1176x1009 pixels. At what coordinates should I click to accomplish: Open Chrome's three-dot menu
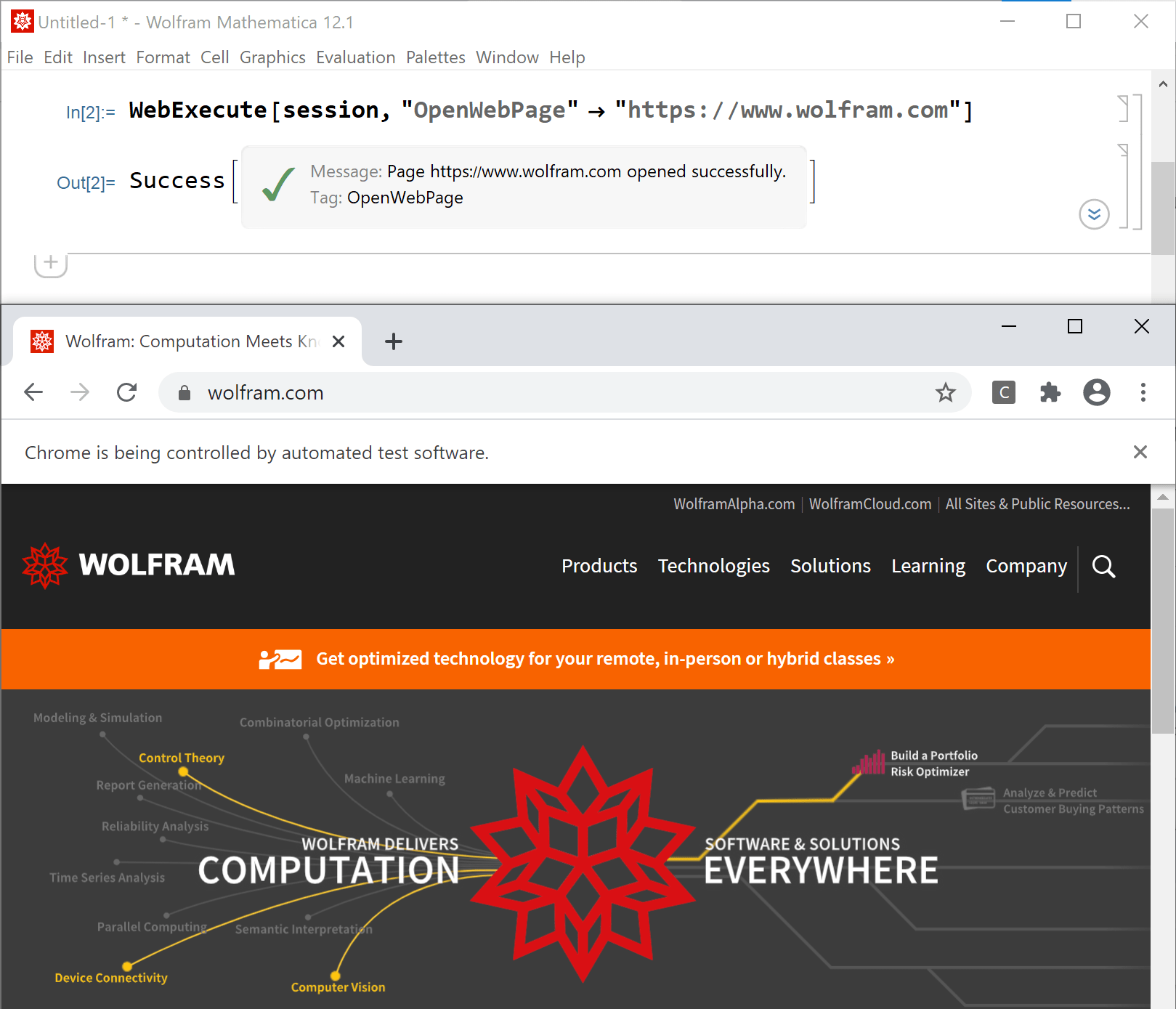pyautogui.click(x=1143, y=393)
